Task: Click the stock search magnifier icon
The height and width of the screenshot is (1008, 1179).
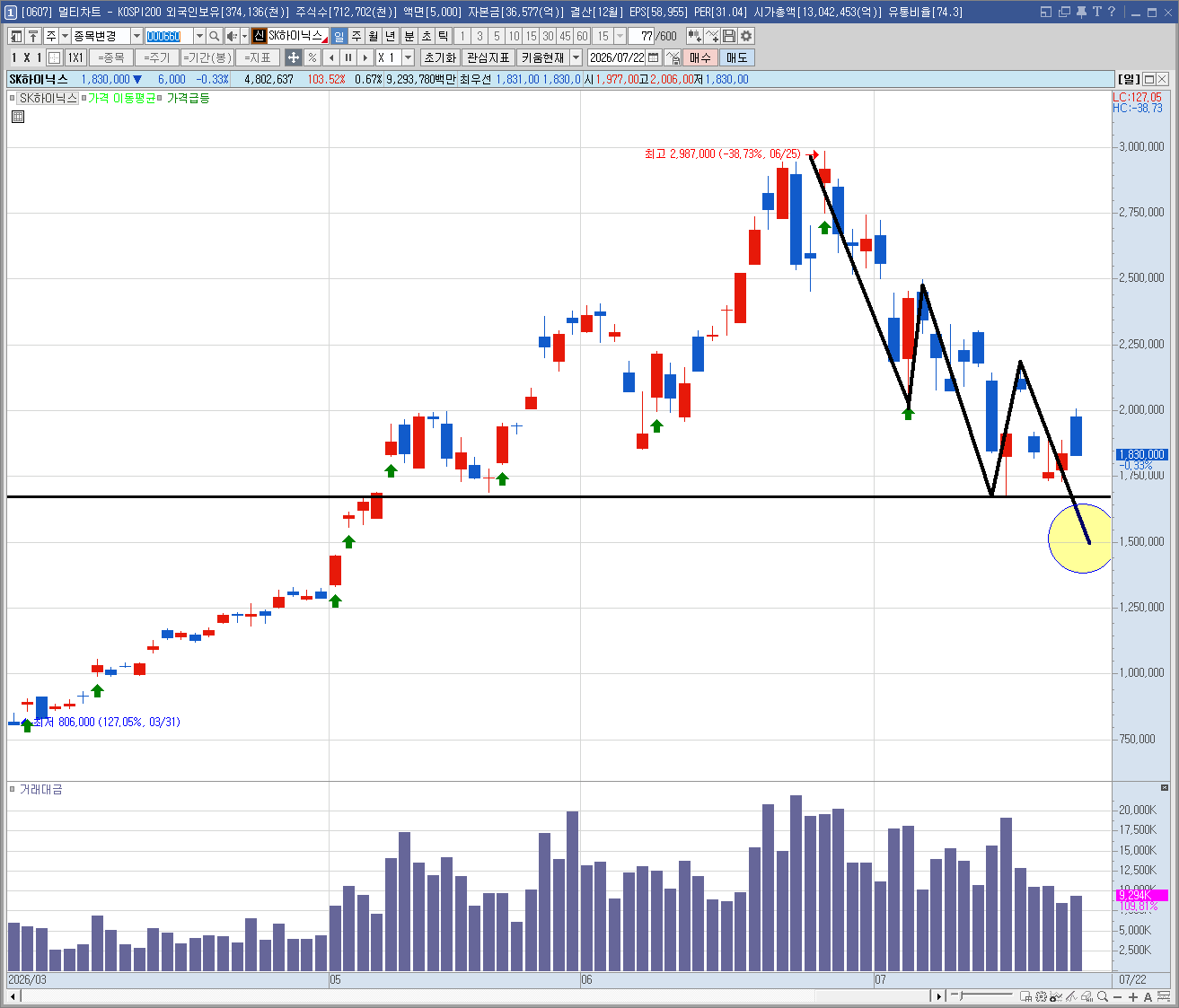Action: 215,36
